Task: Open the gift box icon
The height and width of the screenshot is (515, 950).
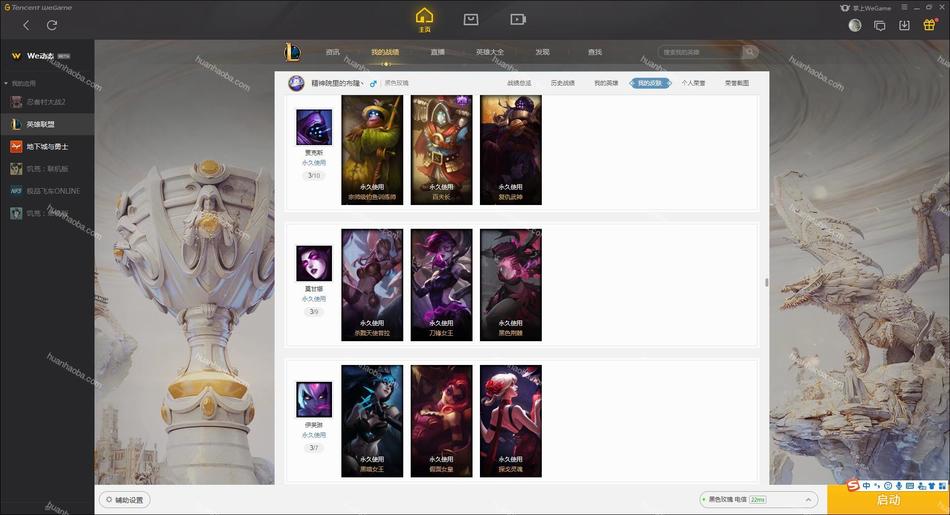Action: coord(929,25)
